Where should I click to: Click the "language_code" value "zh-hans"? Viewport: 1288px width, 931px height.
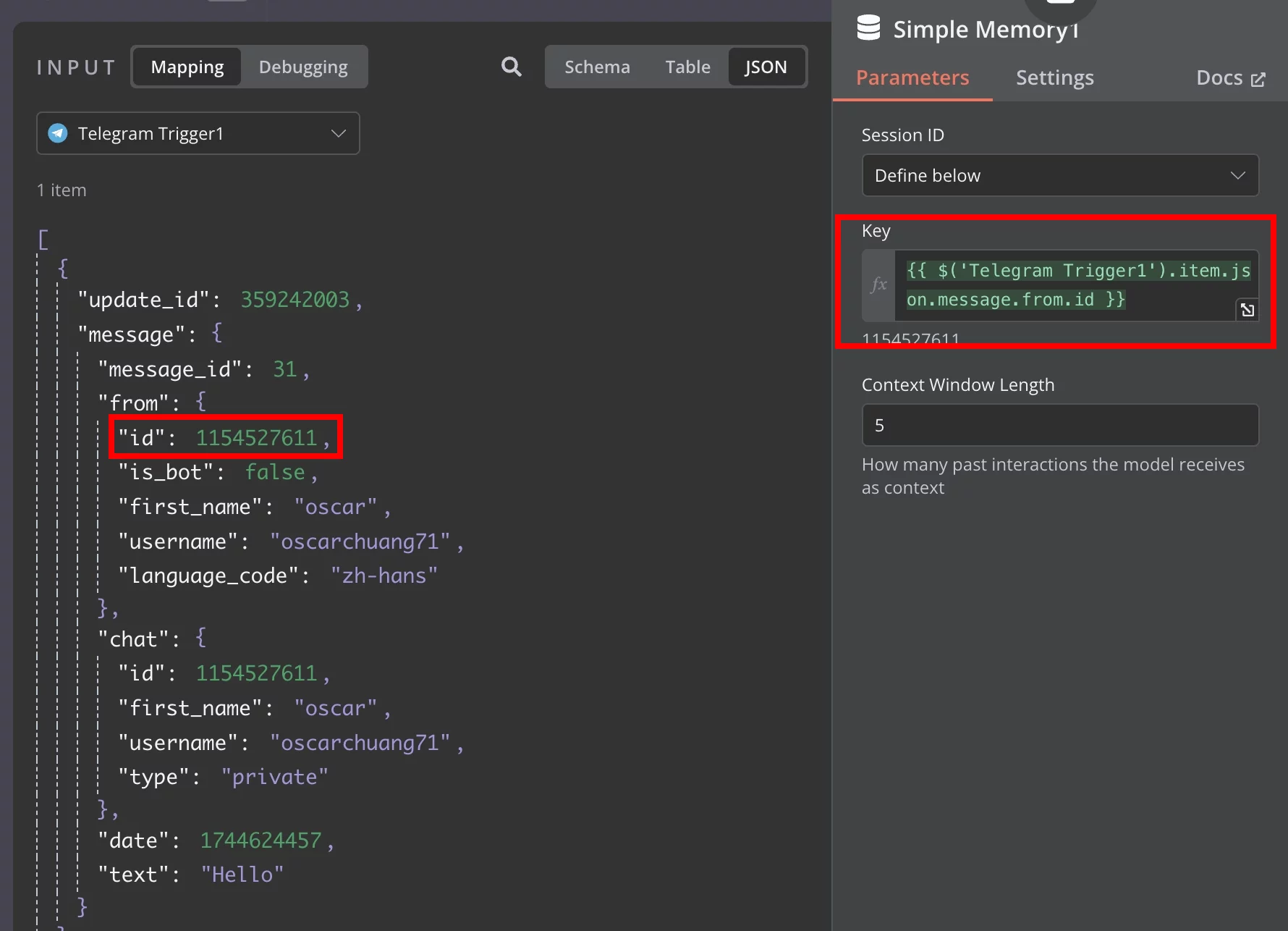384,576
